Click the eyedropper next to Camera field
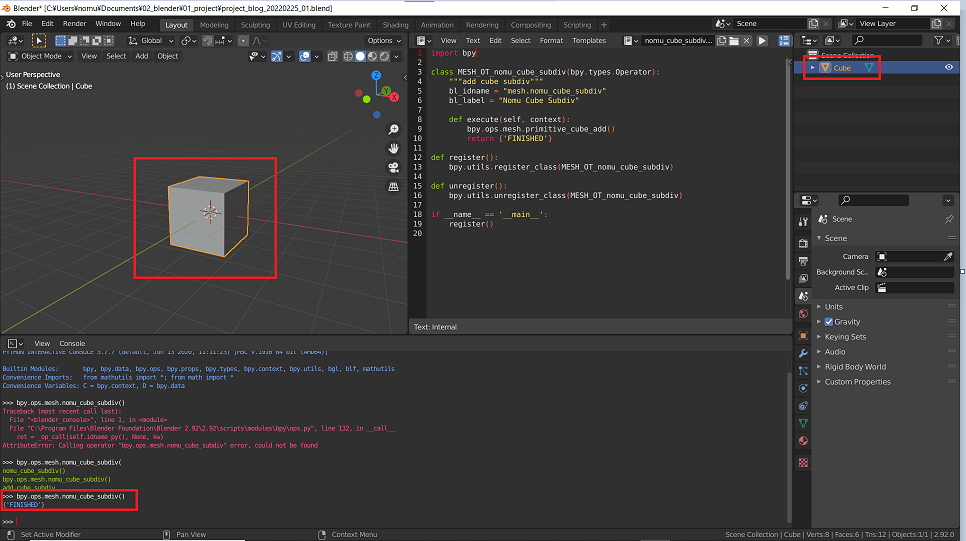966x541 pixels. tap(948, 257)
